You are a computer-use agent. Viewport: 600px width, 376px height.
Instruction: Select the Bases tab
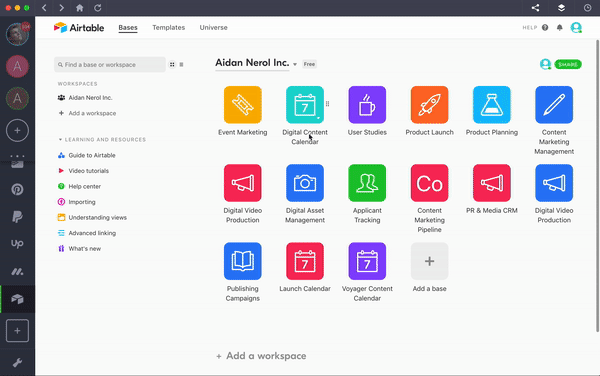[x=128, y=28]
